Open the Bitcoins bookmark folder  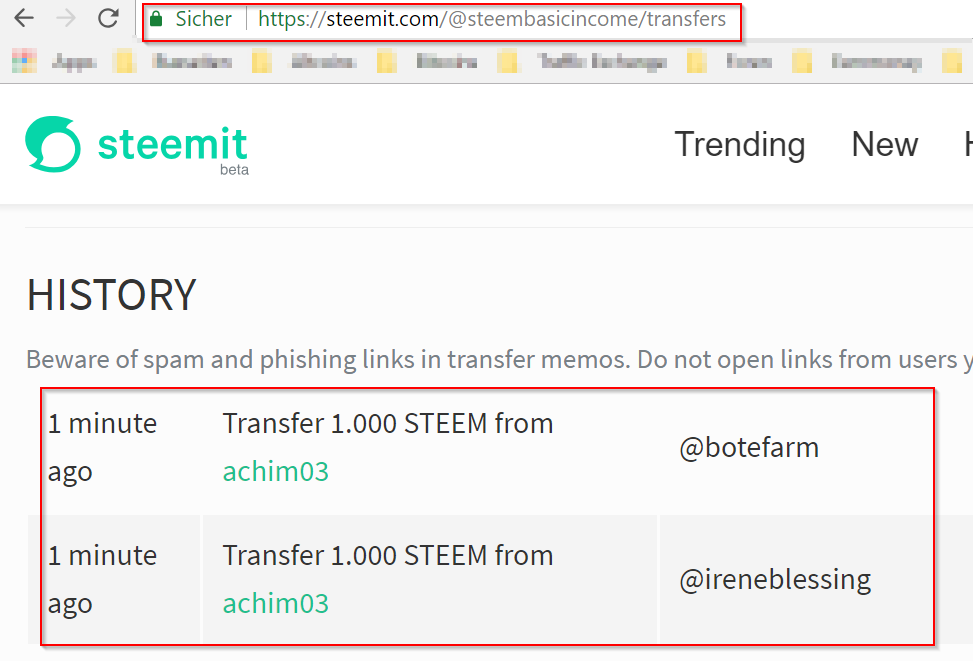tap(446, 62)
